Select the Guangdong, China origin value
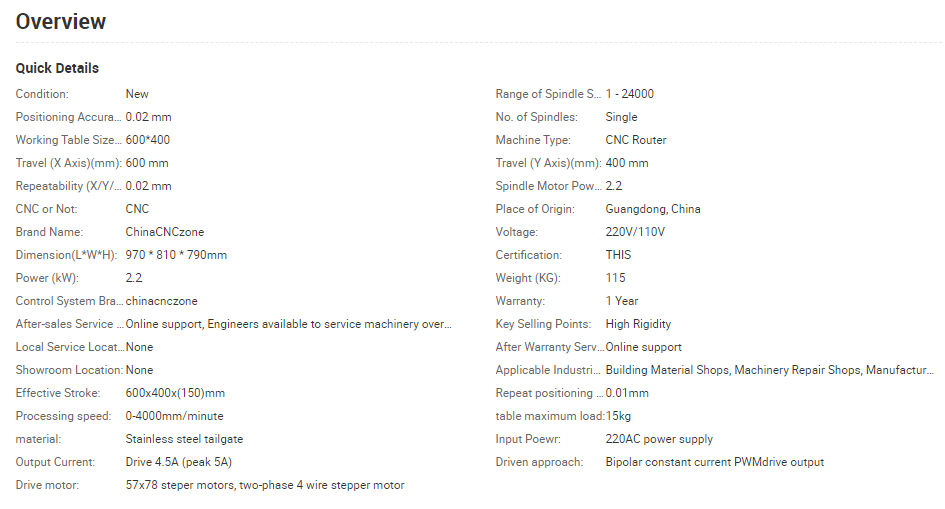 (653, 209)
